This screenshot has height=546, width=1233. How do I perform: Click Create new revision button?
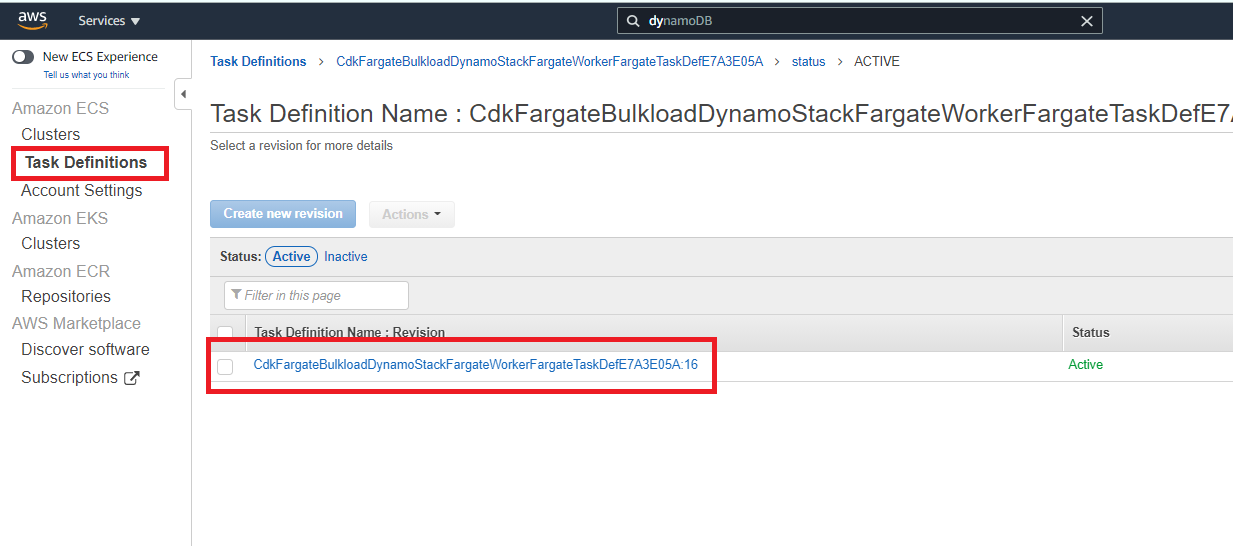pyautogui.click(x=283, y=214)
